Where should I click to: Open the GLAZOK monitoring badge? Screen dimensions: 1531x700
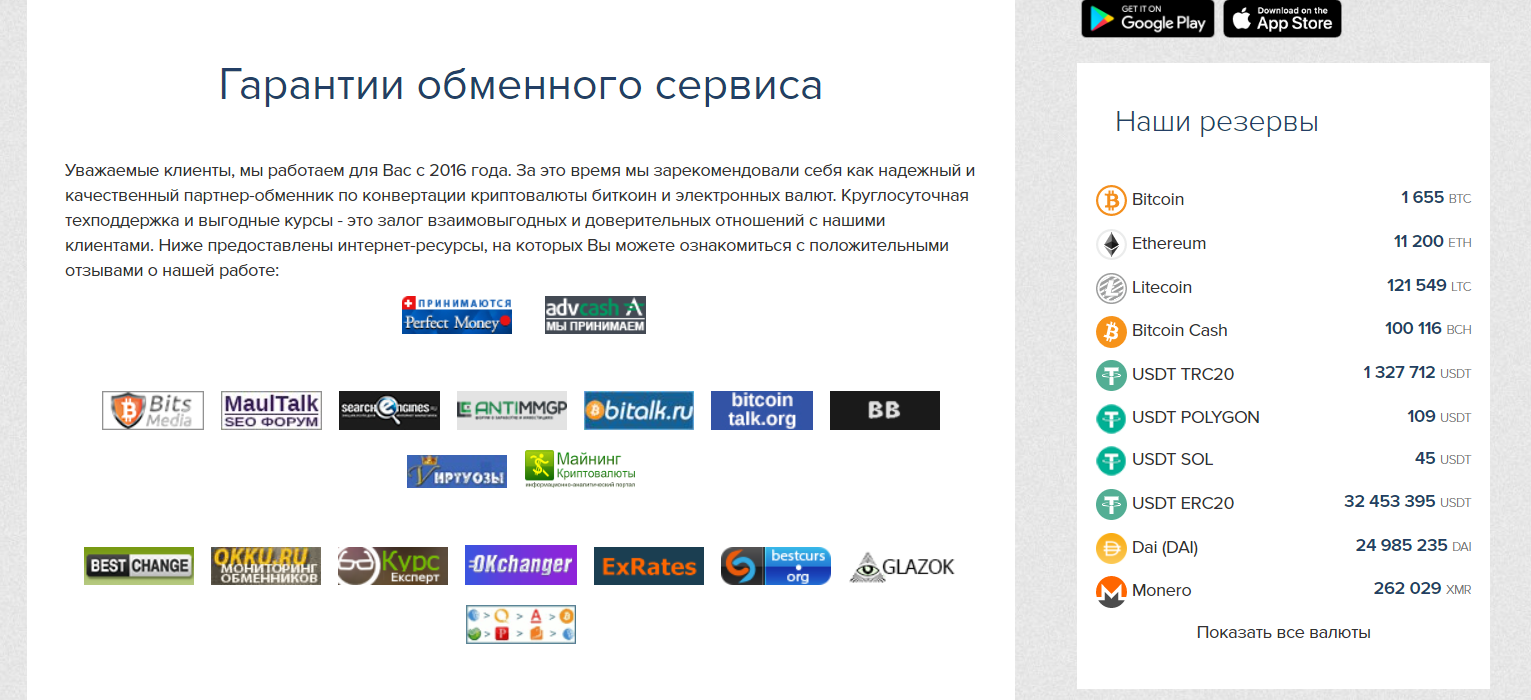coord(902,567)
